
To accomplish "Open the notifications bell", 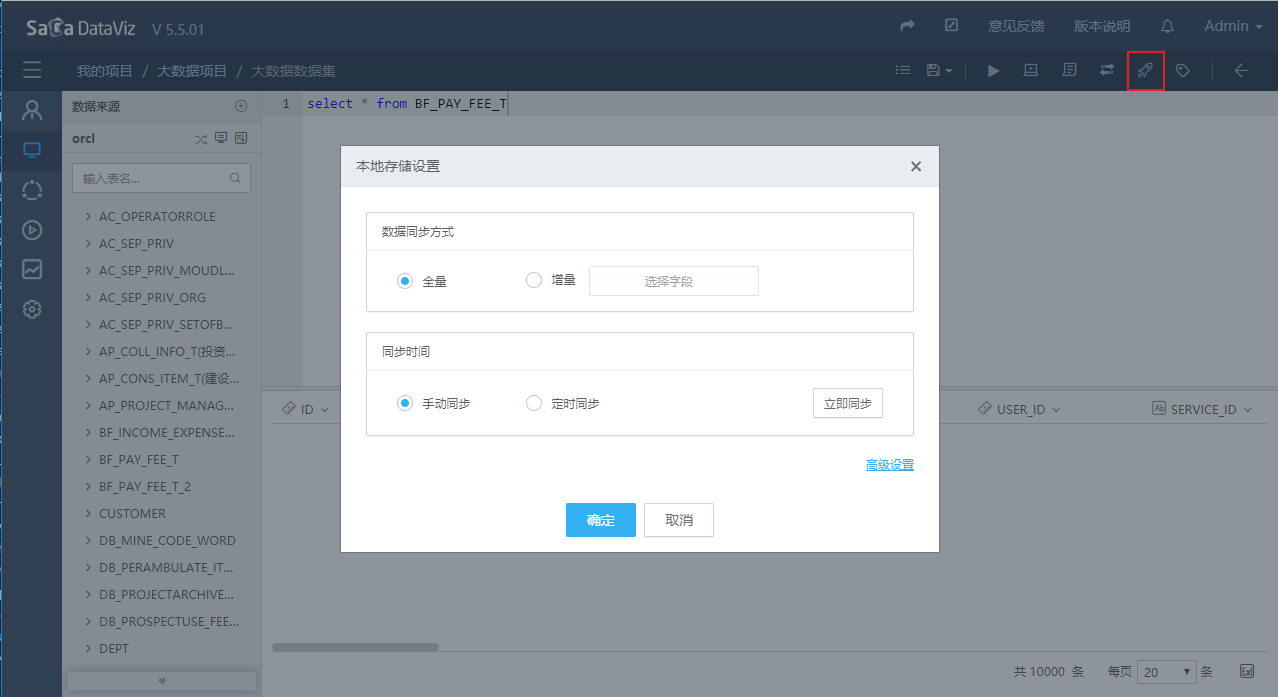I will pos(1167,26).
